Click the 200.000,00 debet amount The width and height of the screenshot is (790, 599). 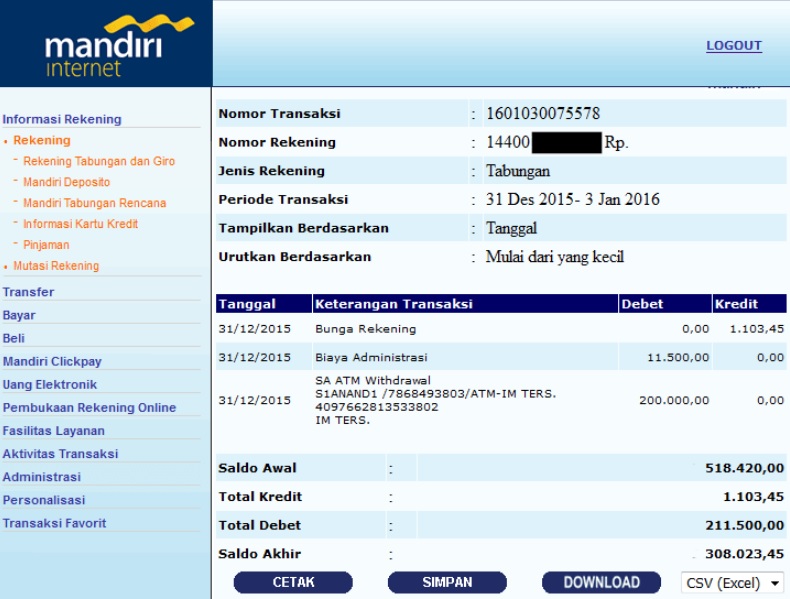click(674, 401)
